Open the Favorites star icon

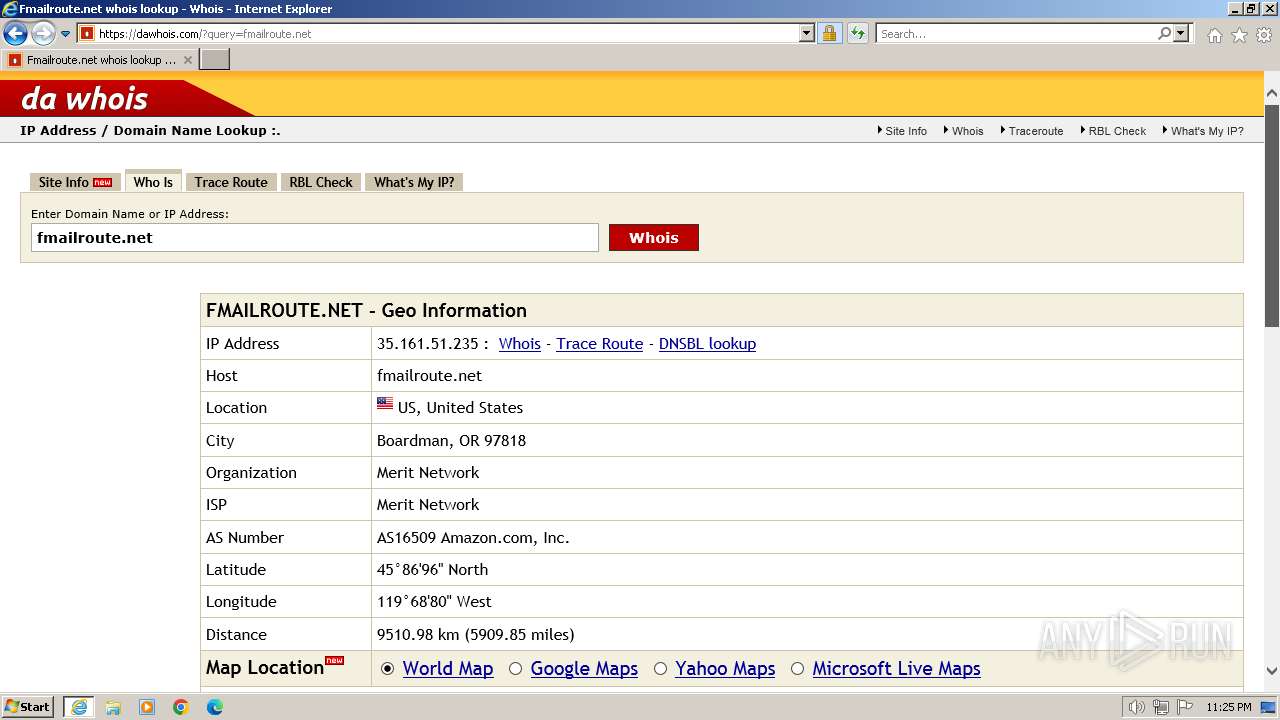tap(1239, 35)
